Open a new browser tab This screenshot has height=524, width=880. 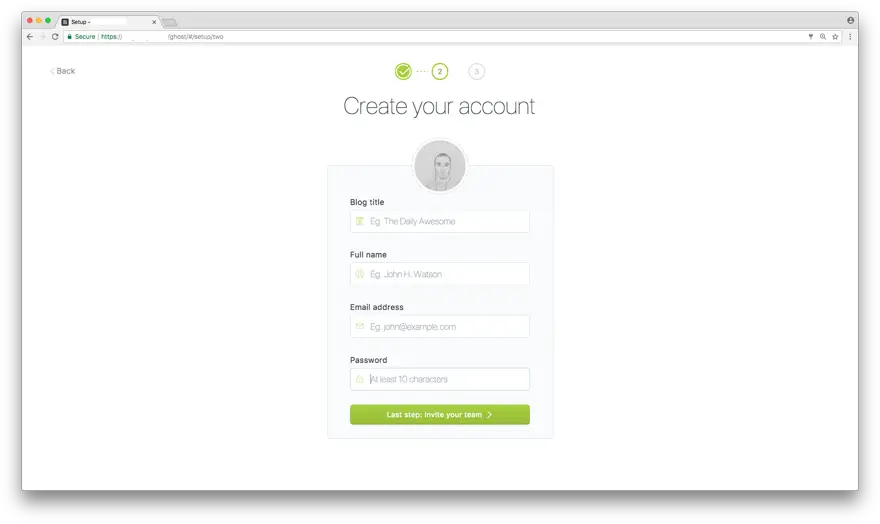click(170, 22)
